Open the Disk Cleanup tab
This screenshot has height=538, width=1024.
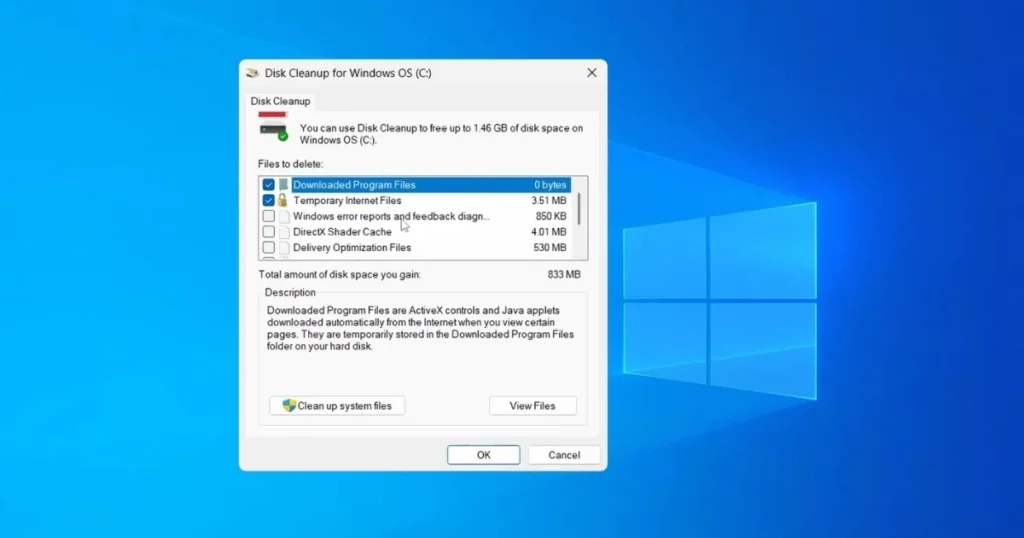tap(280, 101)
